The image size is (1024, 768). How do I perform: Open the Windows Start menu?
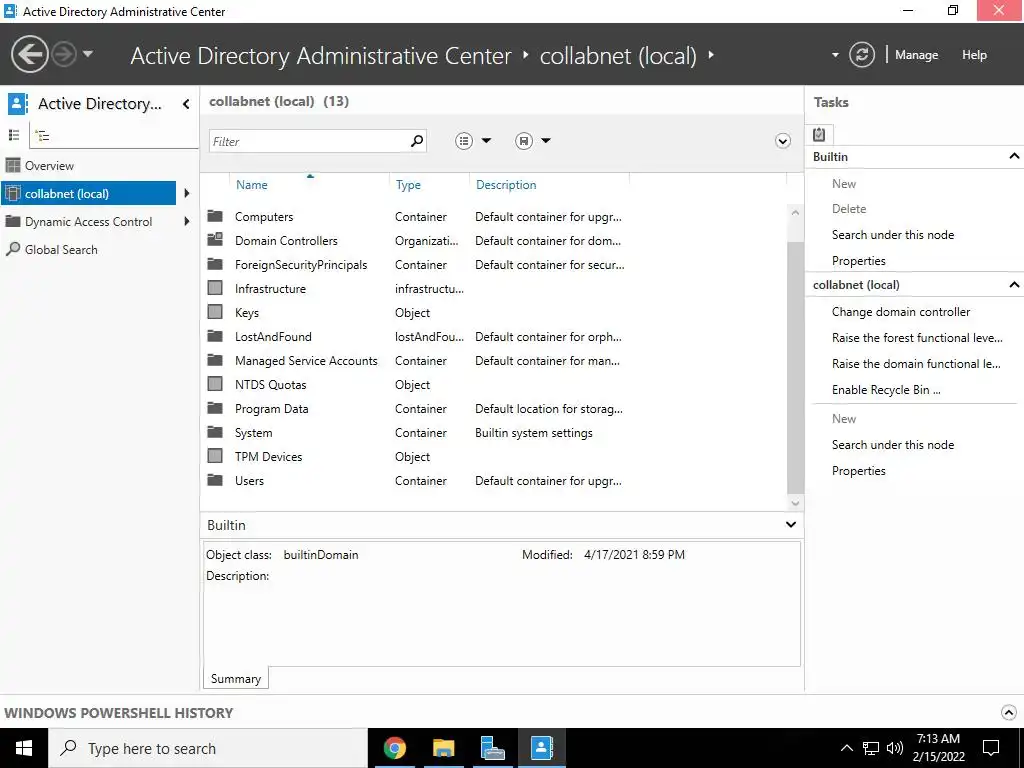[x=24, y=748]
